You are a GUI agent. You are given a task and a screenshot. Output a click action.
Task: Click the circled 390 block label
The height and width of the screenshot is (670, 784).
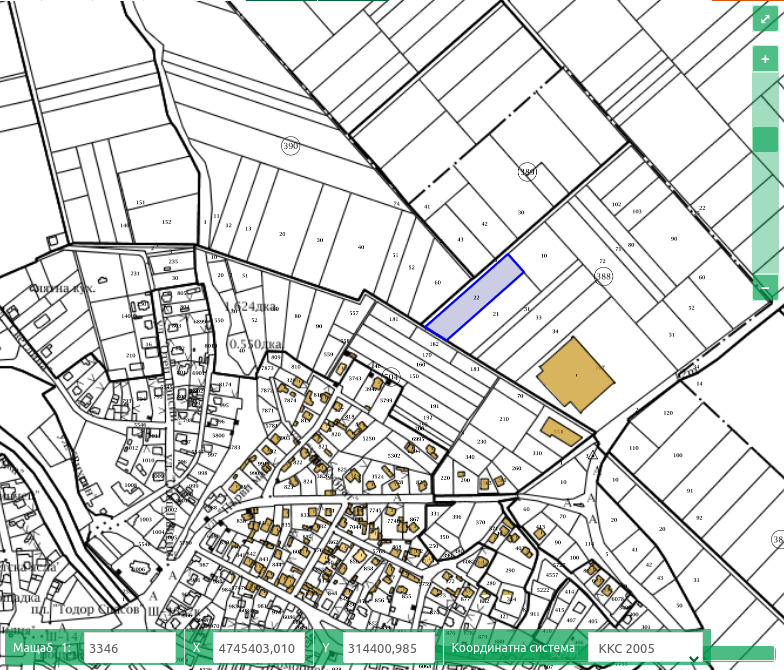tap(290, 146)
